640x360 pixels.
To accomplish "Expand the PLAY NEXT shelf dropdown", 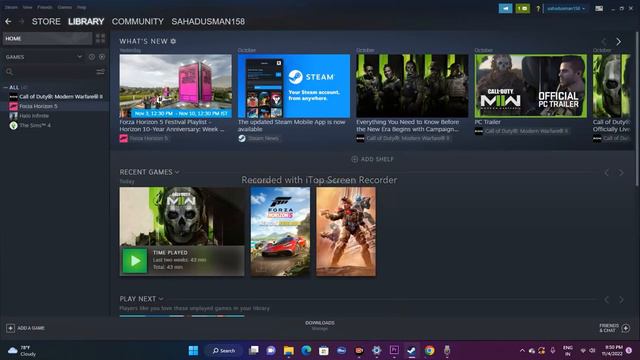I will coord(161,299).
